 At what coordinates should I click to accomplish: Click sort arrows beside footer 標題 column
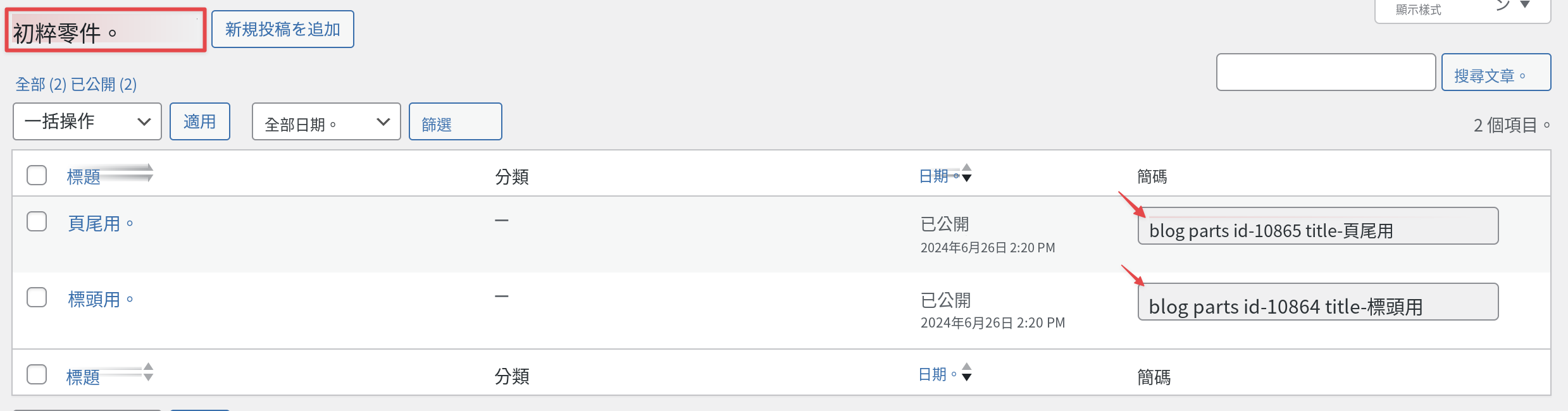[148, 372]
